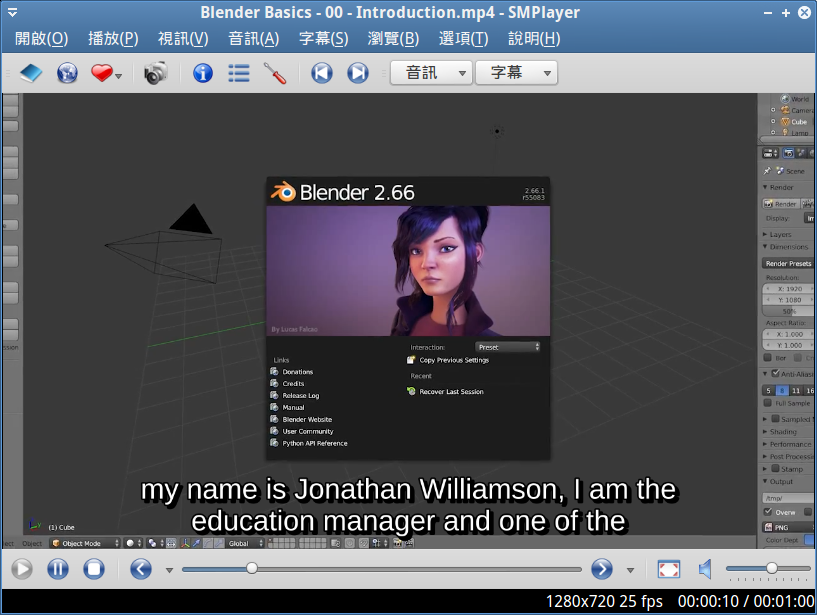Show file info with the blue info icon
Screen dimensions: 817x615
point(203,73)
